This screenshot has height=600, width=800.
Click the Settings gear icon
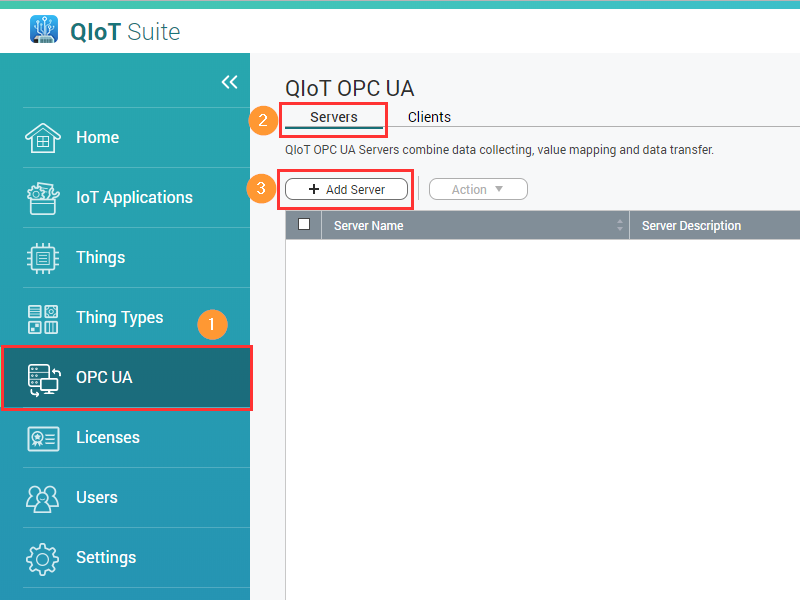click(x=42, y=559)
